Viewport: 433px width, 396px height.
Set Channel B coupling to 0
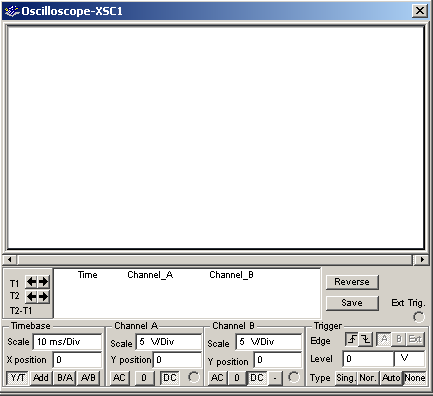point(237,378)
